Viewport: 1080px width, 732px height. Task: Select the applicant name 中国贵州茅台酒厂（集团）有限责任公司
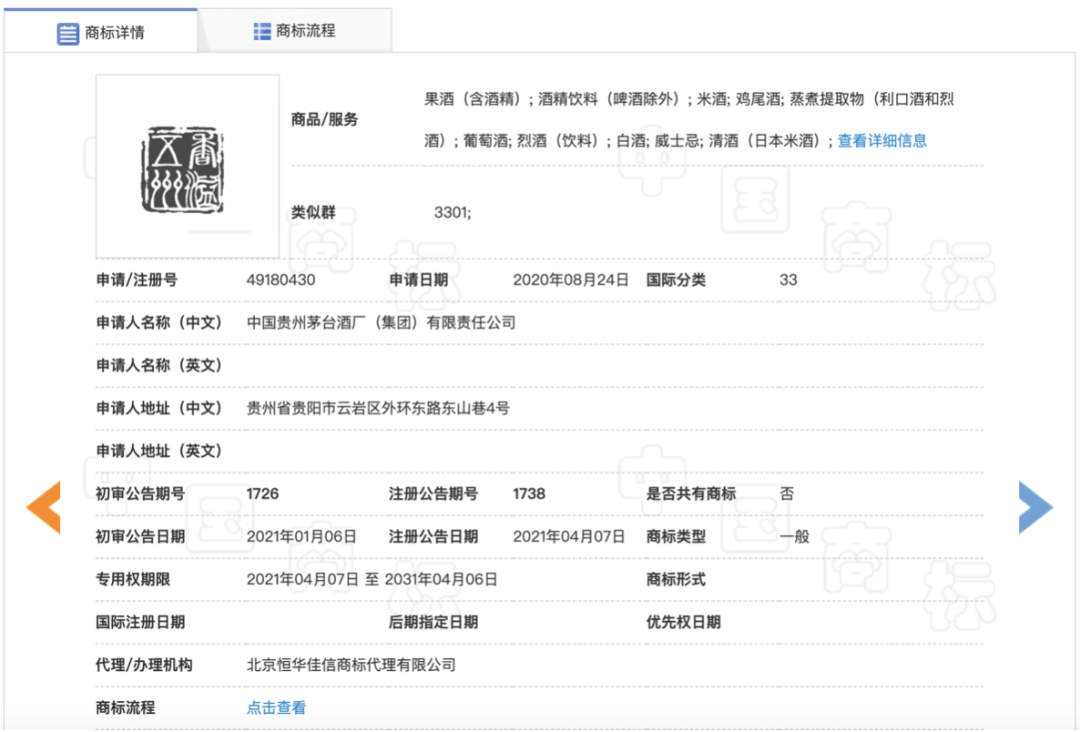pyautogui.click(x=380, y=323)
